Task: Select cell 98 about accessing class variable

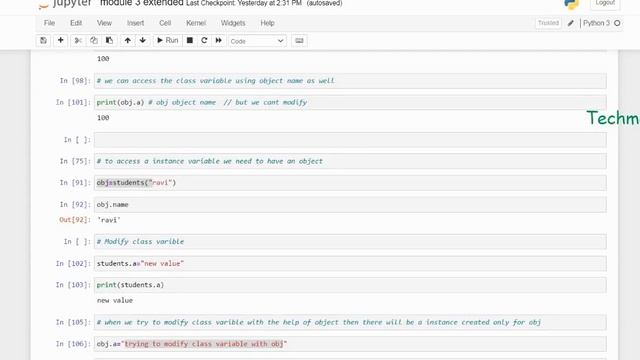Action: (350, 81)
